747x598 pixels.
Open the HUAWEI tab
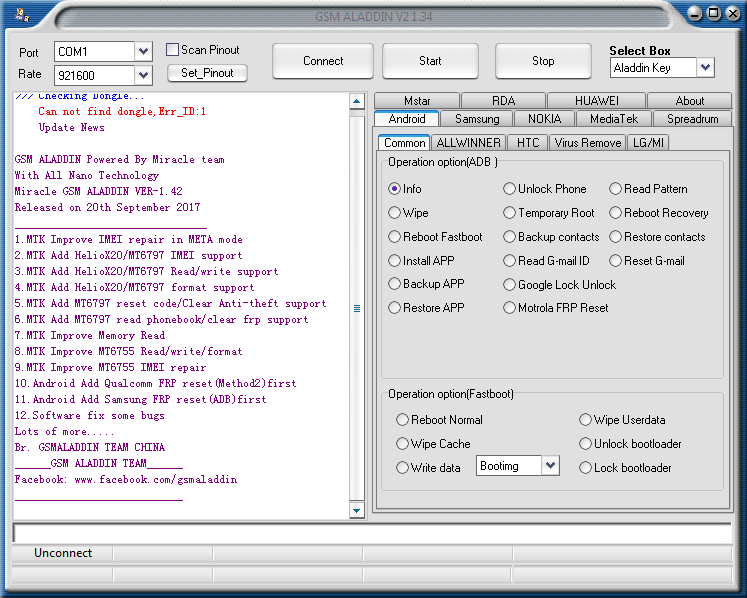click(x=596, y=101)
